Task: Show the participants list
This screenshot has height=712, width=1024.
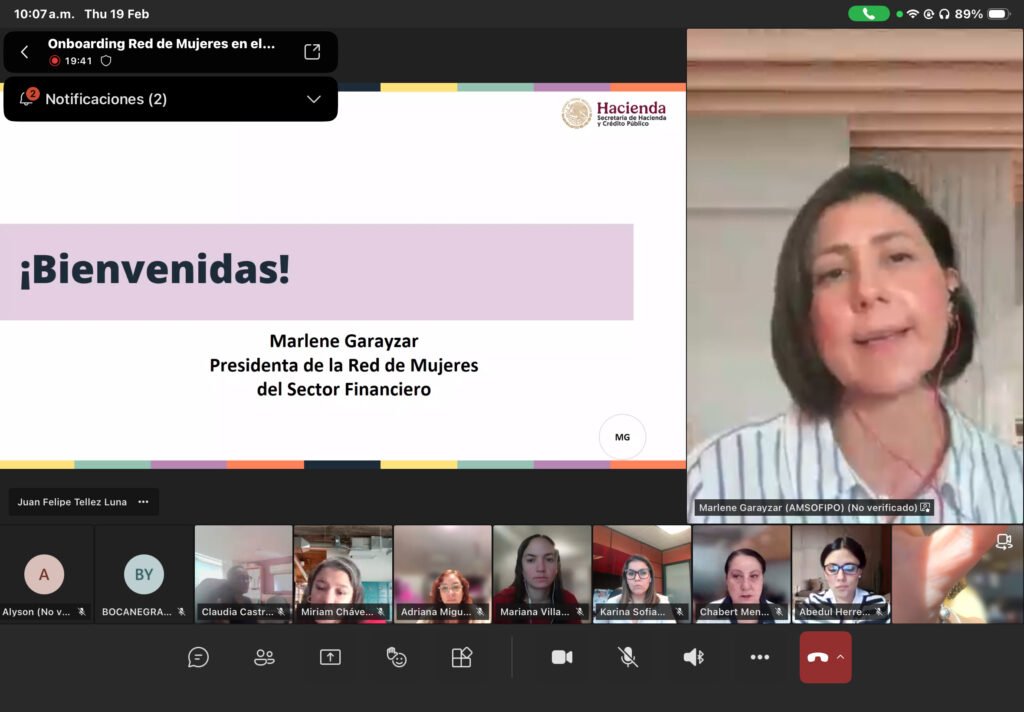Action: [264, 657]
